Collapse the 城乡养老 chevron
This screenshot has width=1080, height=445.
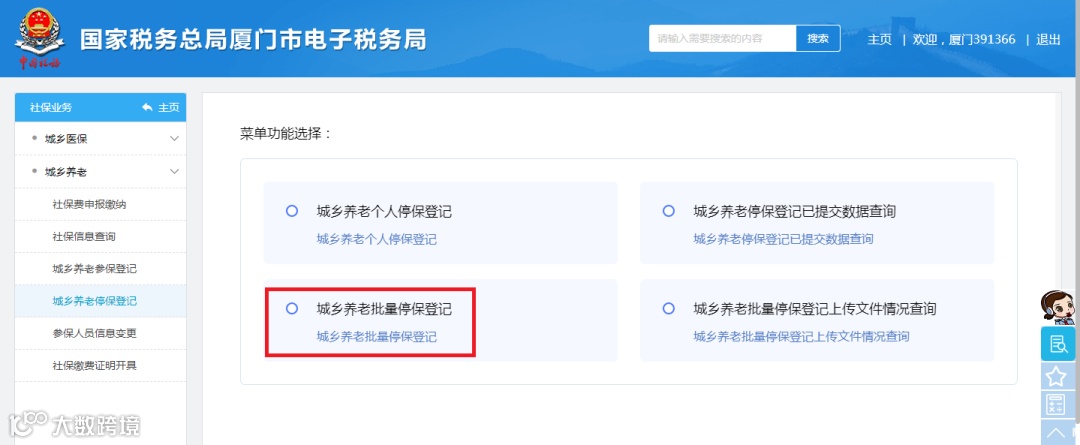coord(174,171)
